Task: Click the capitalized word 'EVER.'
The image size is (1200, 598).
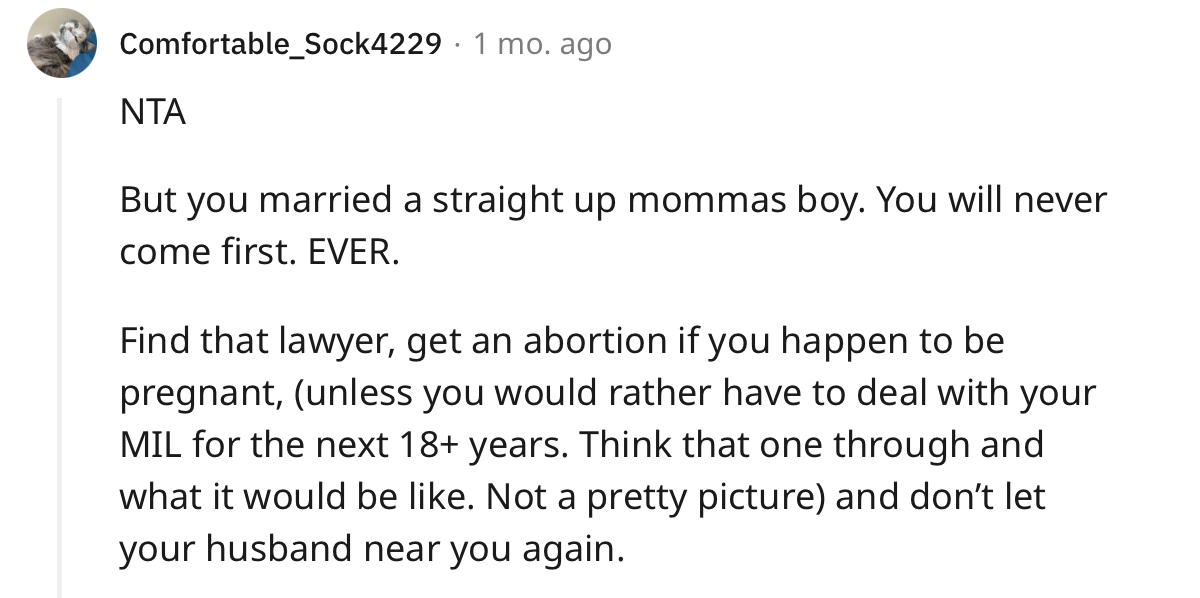Action: pos(351,253)
